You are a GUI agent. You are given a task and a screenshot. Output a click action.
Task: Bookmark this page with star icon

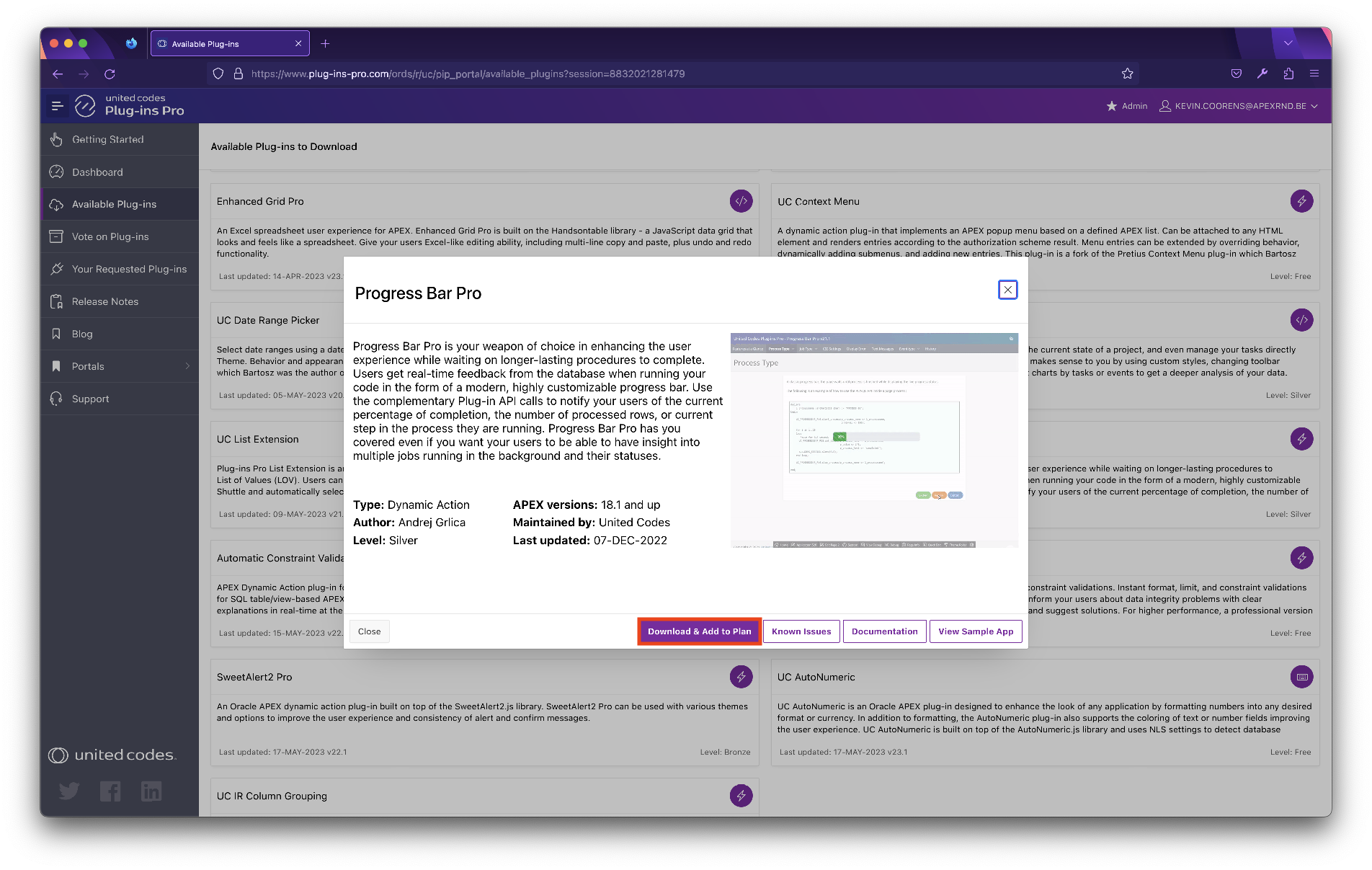(x=1127, y=74)
